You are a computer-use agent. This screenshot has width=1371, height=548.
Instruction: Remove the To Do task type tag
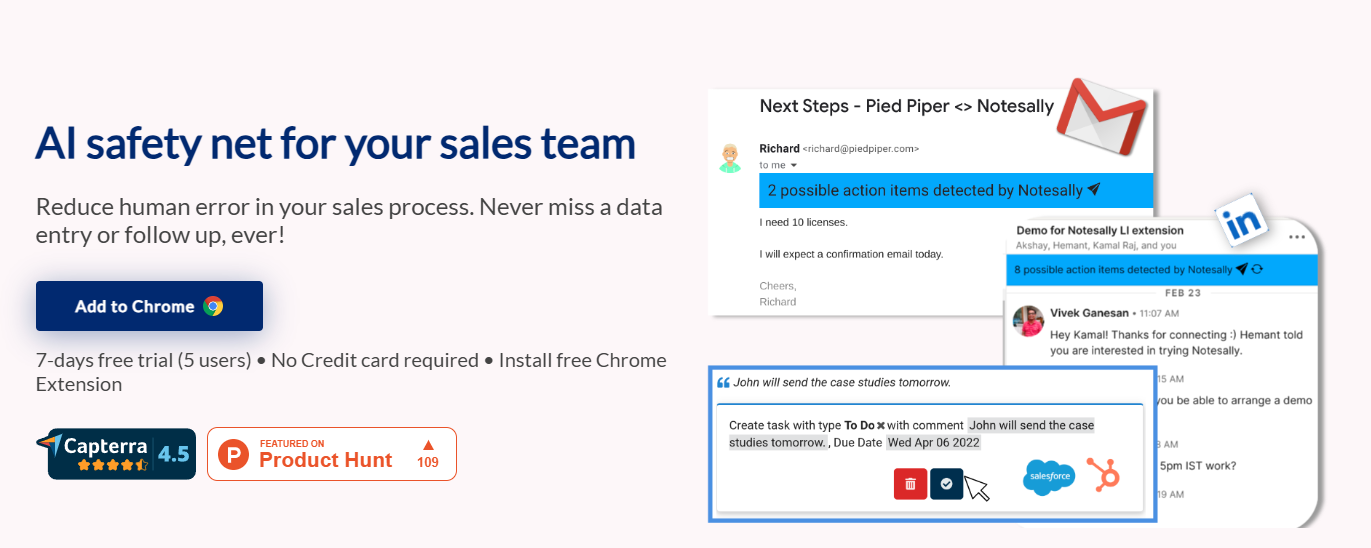(881, 425)
